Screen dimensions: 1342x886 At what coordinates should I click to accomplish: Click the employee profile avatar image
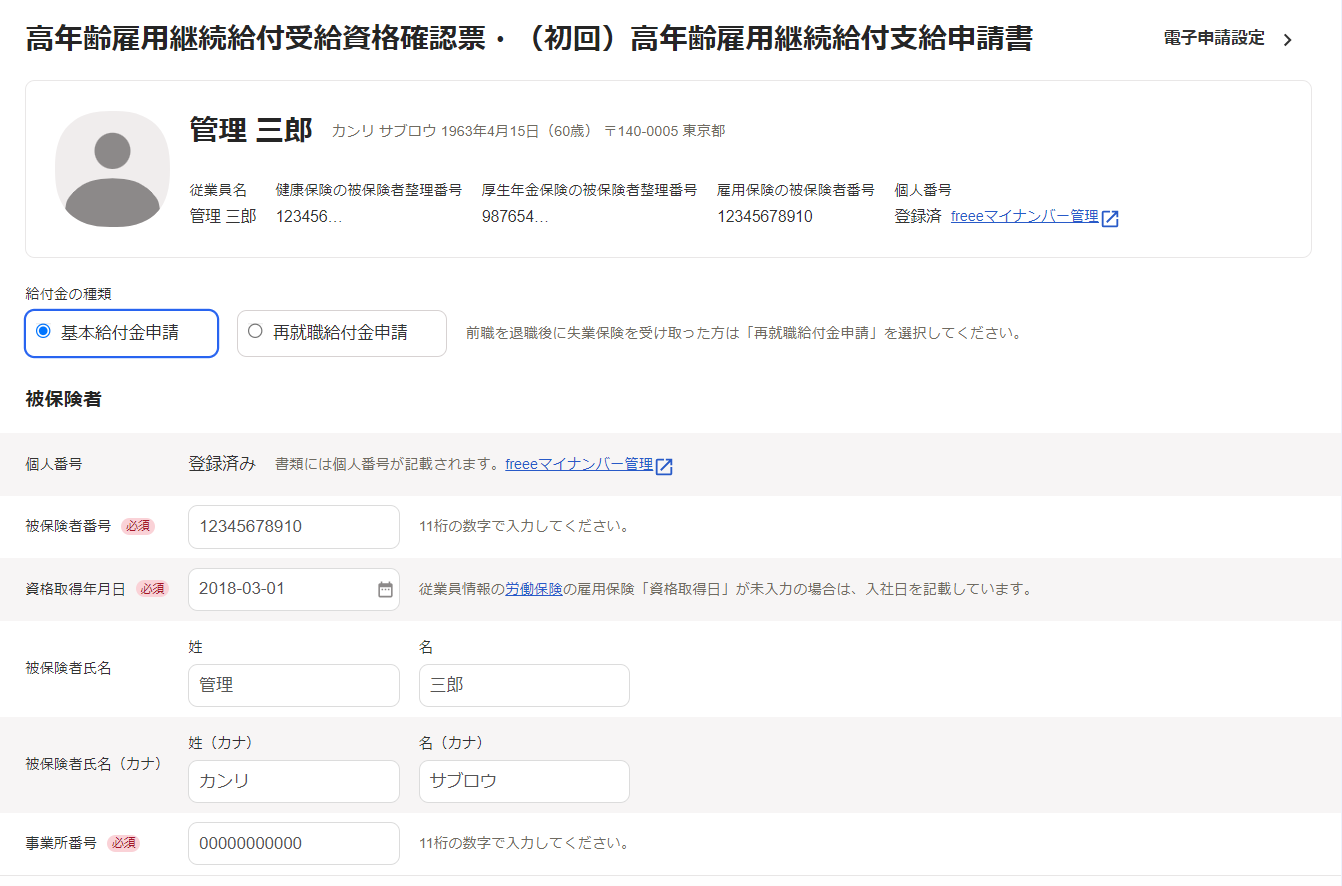pos(112,169)
